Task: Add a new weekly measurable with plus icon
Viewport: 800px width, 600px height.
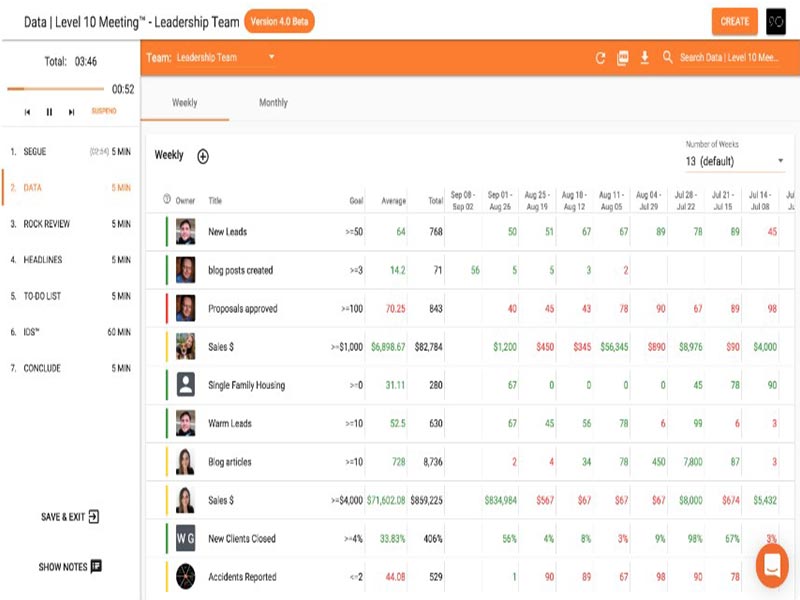Action: 203,156
